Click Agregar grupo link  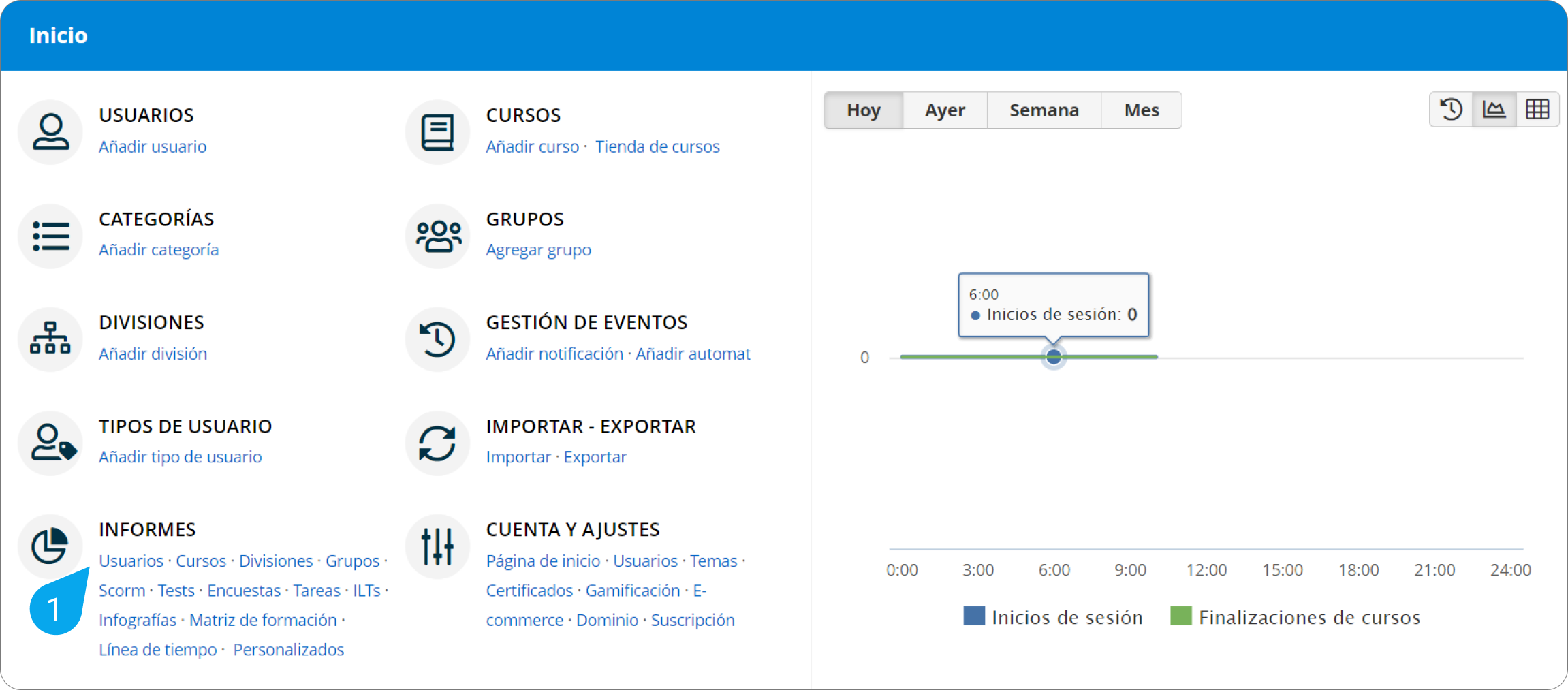click(538, 250)
